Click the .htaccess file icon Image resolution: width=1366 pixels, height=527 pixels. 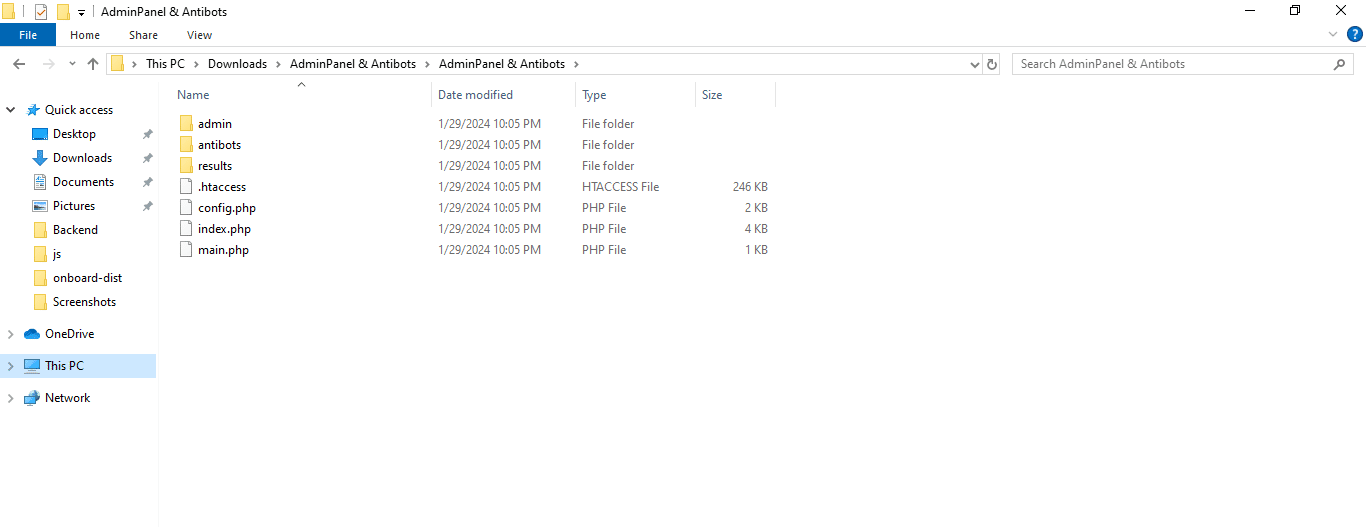tap(186, 187)
